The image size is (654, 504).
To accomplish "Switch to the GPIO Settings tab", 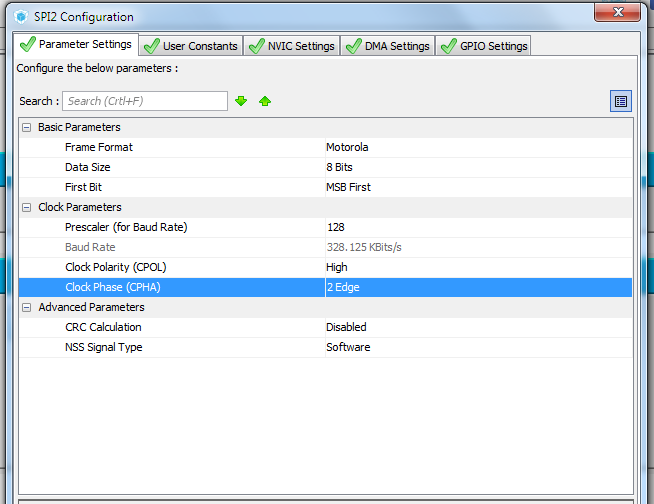I will point(483,46).
